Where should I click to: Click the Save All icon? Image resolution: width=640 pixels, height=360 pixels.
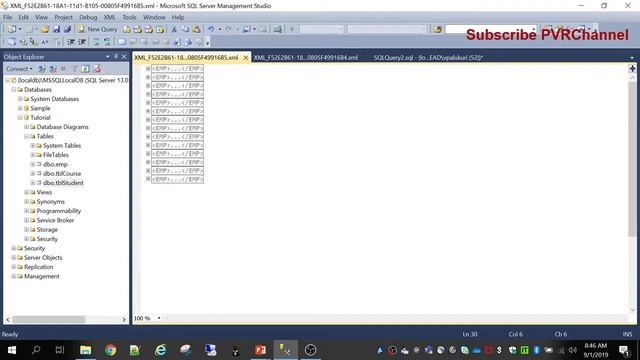[67, 29]
